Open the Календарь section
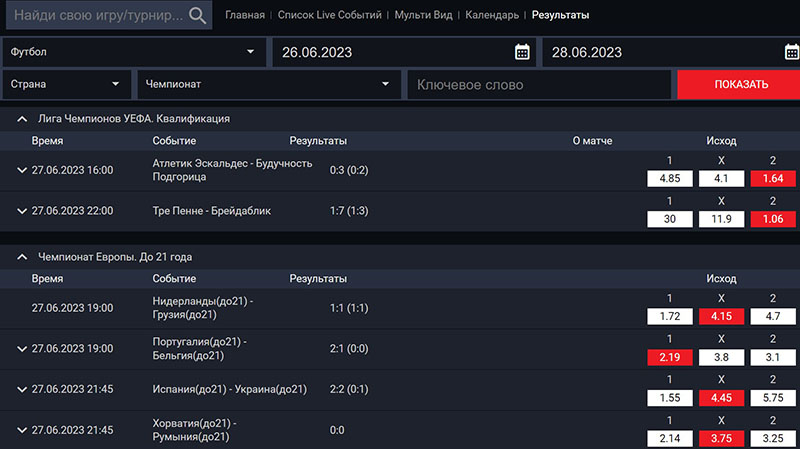800x449 pixels. click(492, 15)
